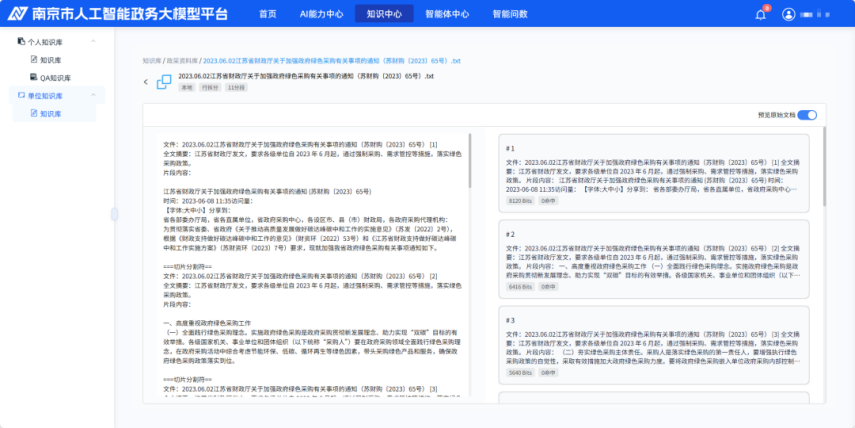Click the back arrow beside document title
Viewport: 855px width, 428px height.
point(145,81)
